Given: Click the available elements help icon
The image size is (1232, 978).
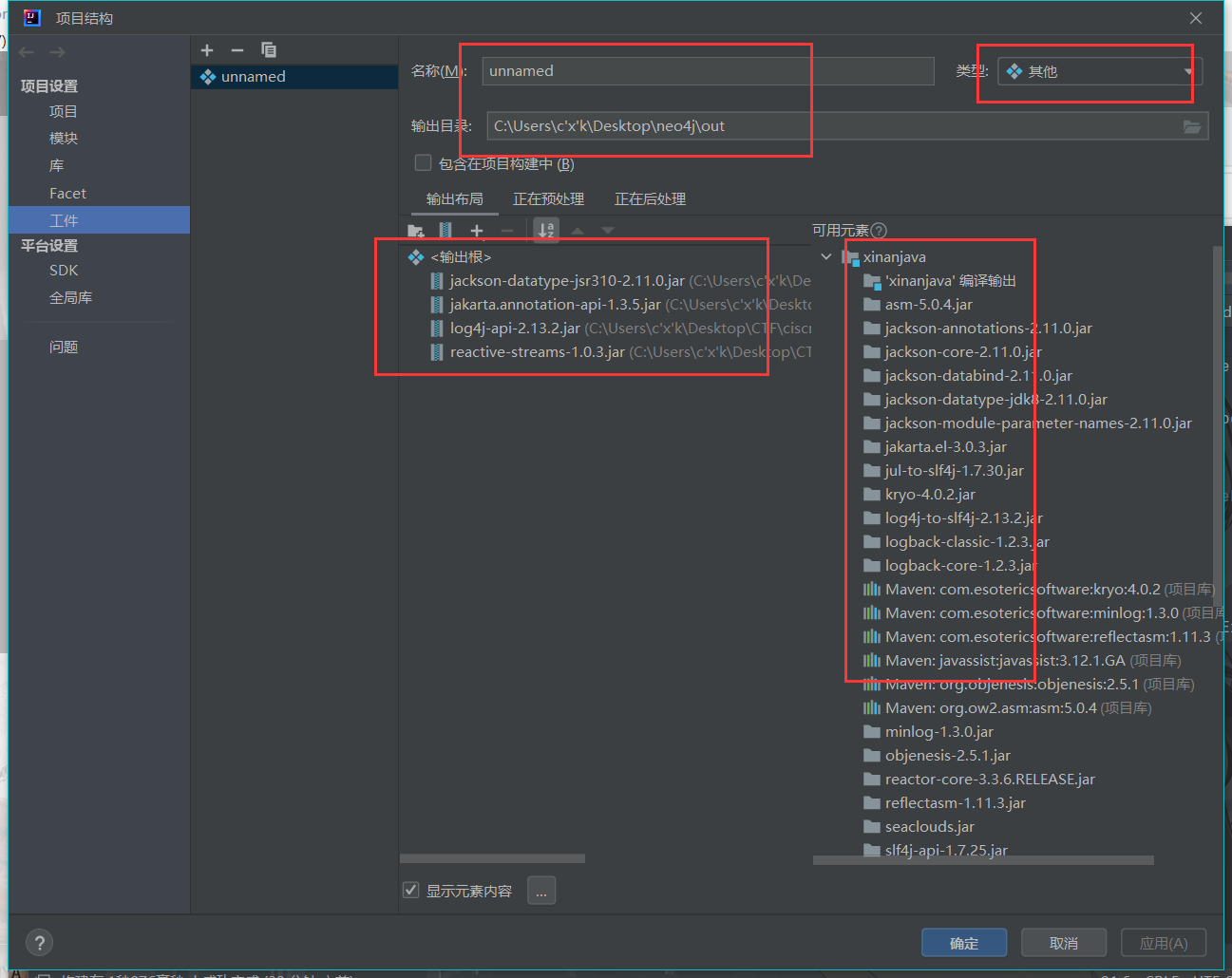Looking at the screenshot, I should pos(879,231).
